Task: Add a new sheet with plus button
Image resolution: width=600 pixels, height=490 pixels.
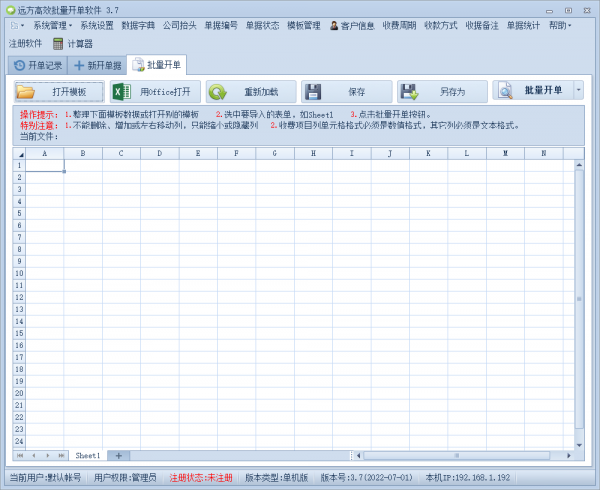Action: click(x=119, y=456)
